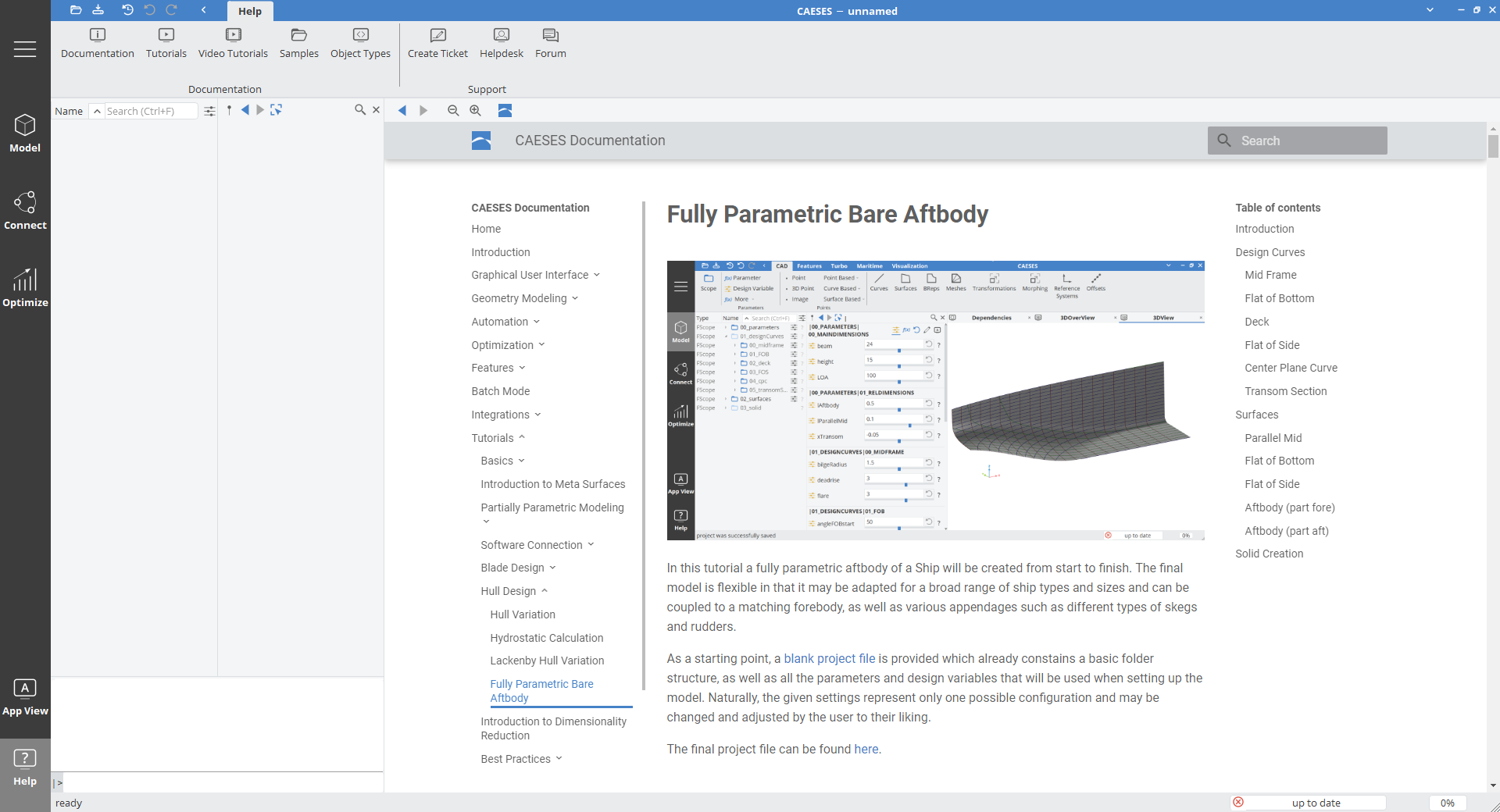Open Tutorials from the ribbon
Image resolution: width=1500 pixels, height=812 pixels.
pos(166,43)
